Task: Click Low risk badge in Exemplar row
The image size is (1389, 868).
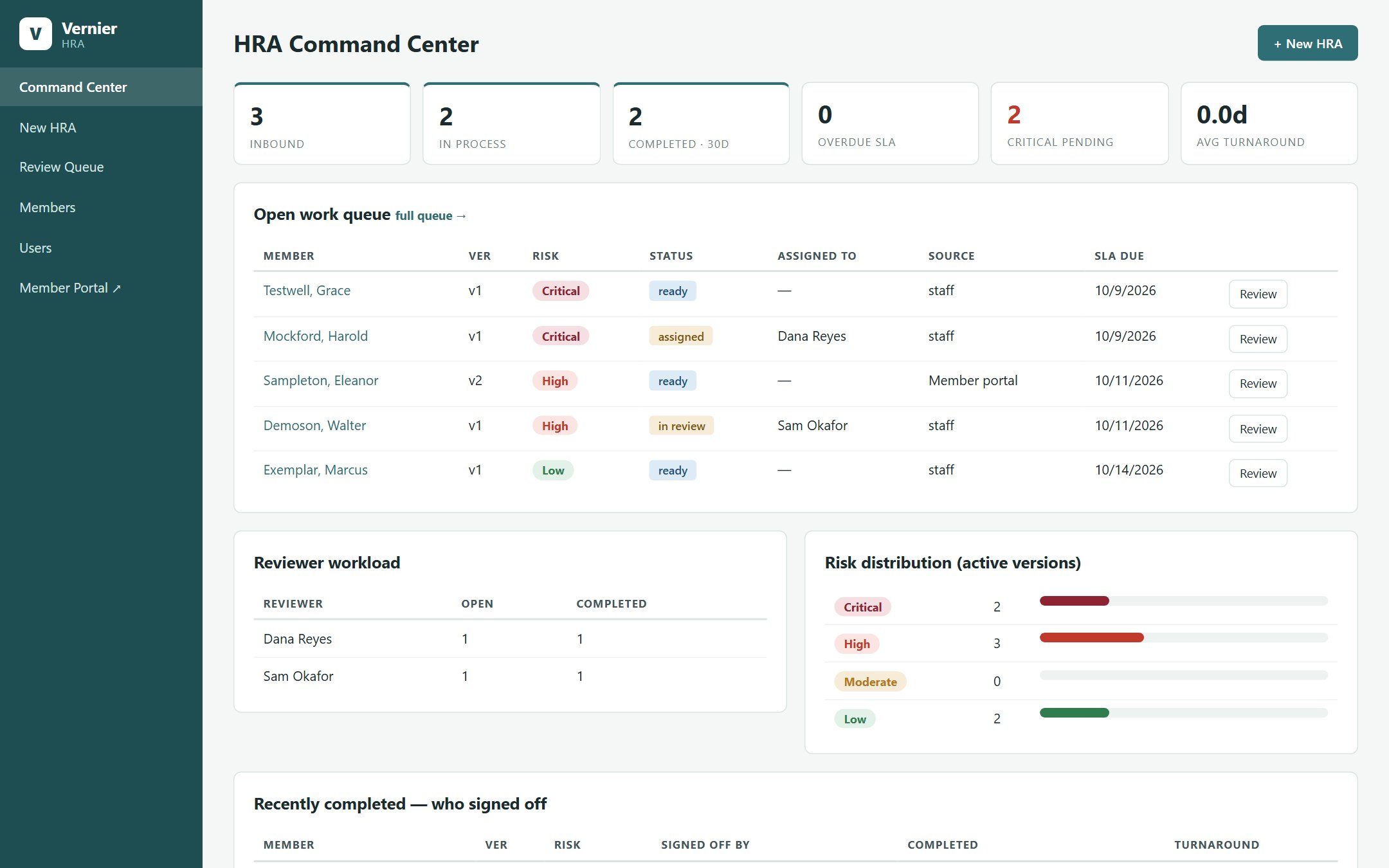Action: (x=553, y=470)
